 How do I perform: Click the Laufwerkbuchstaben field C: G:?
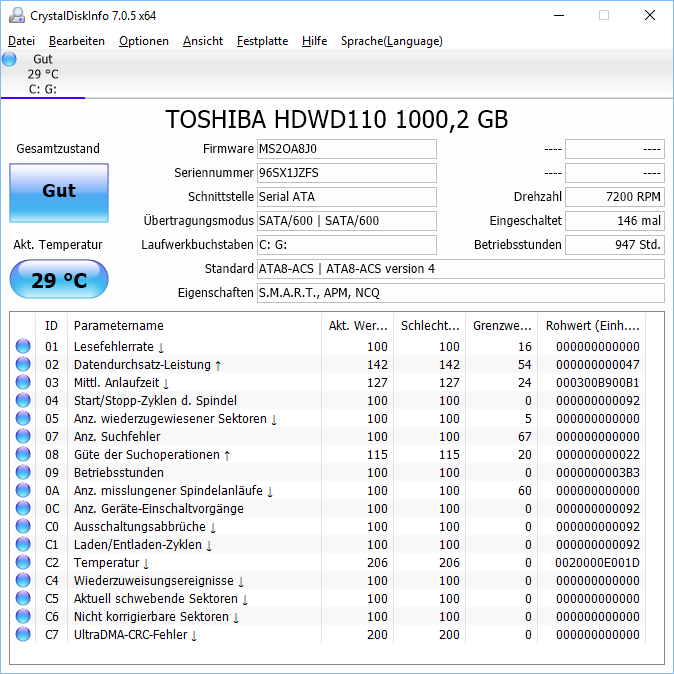[346, 245]
